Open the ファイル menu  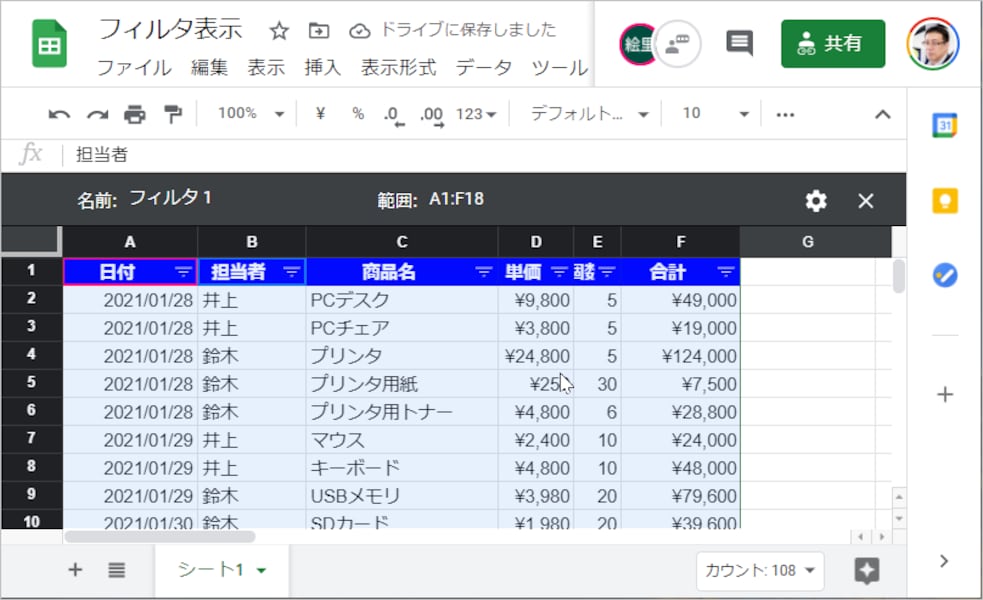point(134,67)
